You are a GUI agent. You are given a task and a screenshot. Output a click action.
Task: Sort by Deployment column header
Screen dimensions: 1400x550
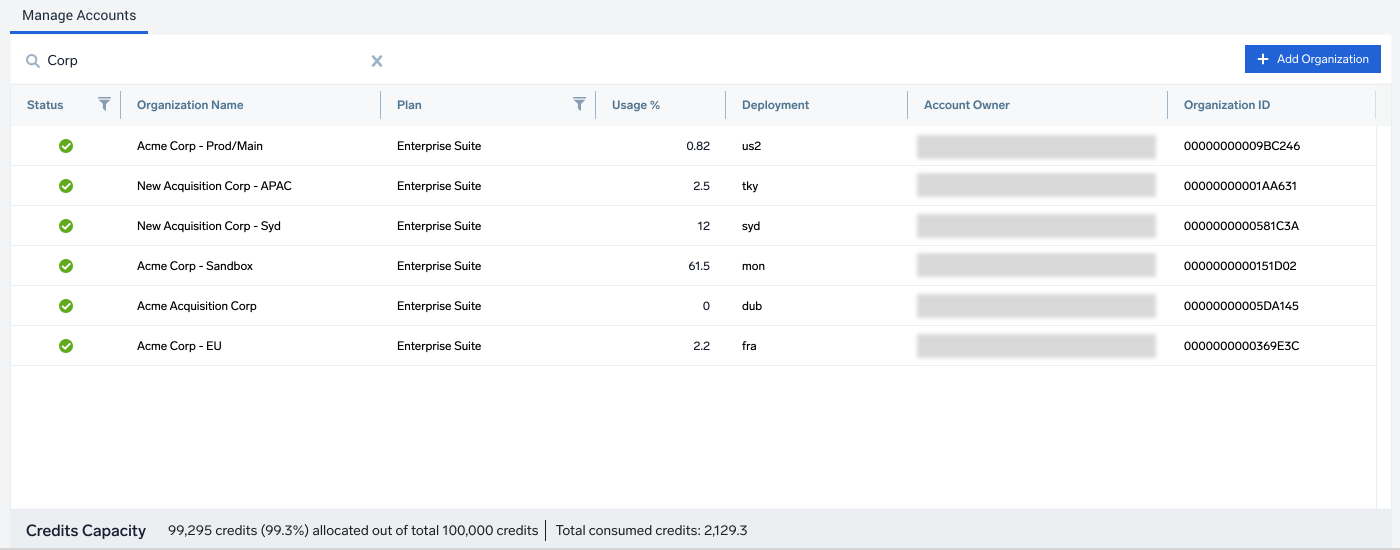tap(775, 105)
